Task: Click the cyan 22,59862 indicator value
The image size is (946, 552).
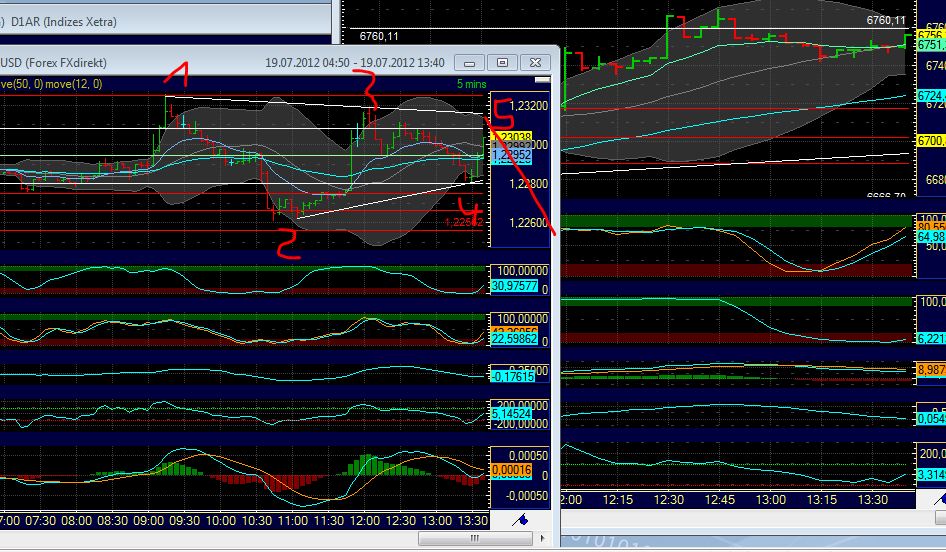Action: tap(514, 339)
